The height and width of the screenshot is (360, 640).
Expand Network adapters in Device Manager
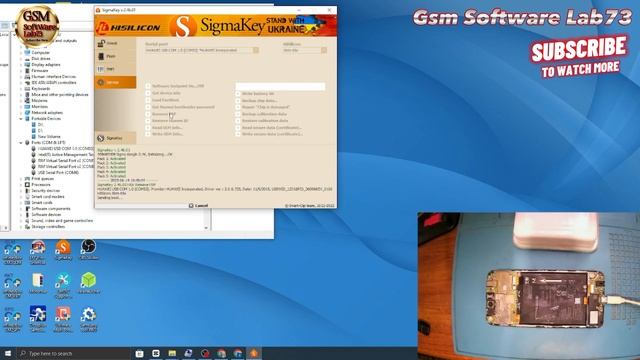point(21,113)
